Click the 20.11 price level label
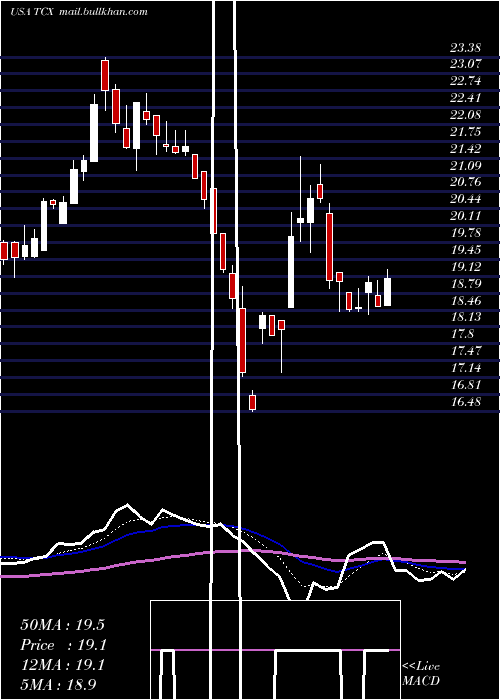This screenshot has height=700, width=500. (x=465, y=216)
